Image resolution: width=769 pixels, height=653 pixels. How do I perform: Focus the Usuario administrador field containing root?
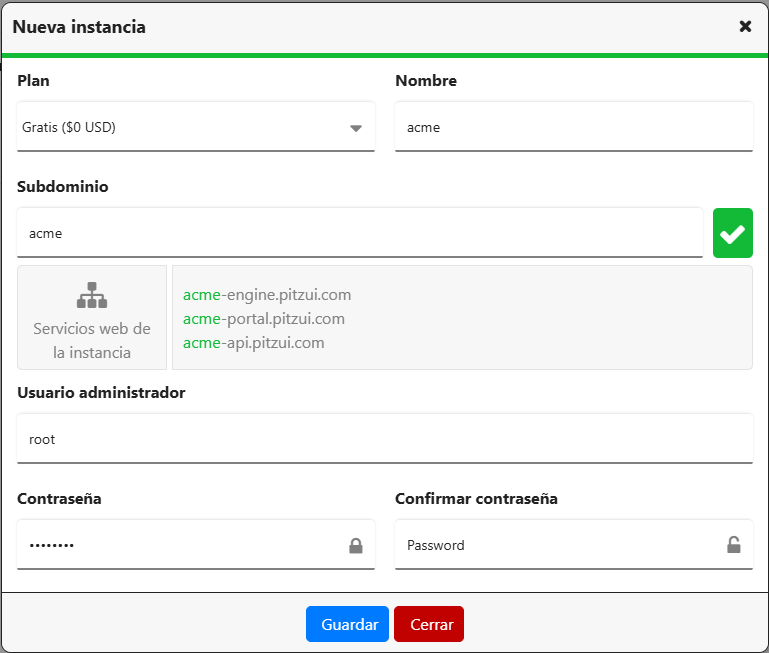pyautogui.click(x=385, y=439)
